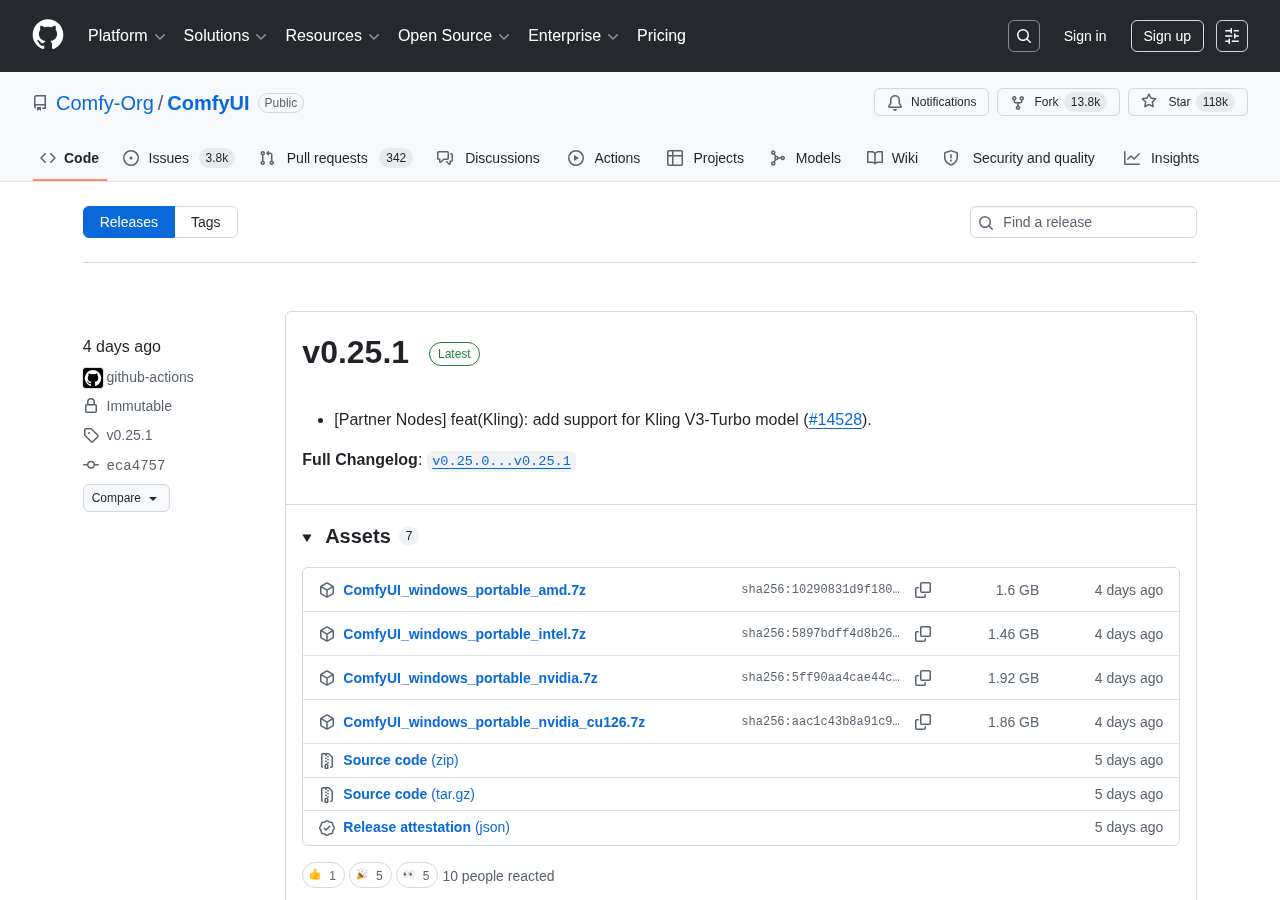
Task: Download ComfyUI_windows_portable_nvidia.7z
Action: click(x=470, y=678)
